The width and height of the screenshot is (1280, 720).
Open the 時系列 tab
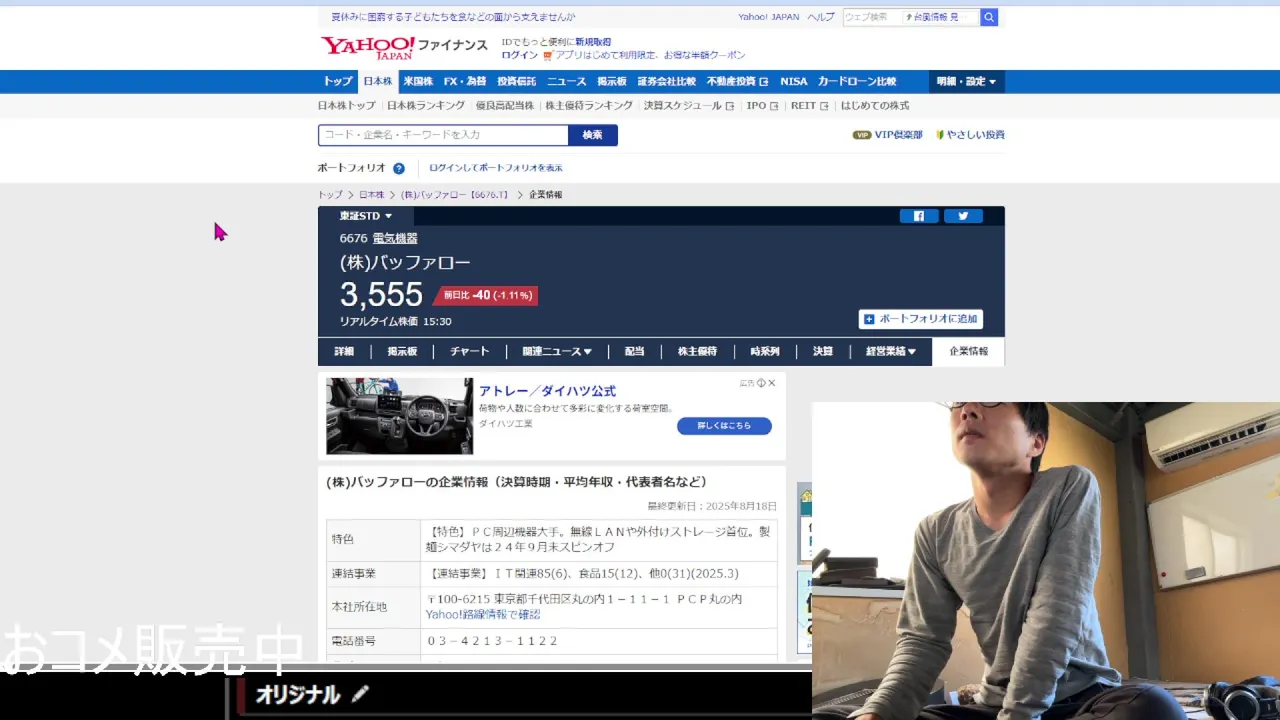coord(765,352)
